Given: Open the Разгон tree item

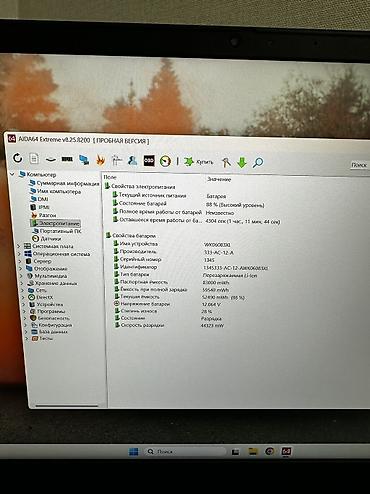Looking at the screenshot, I should [x=48, y=215].
